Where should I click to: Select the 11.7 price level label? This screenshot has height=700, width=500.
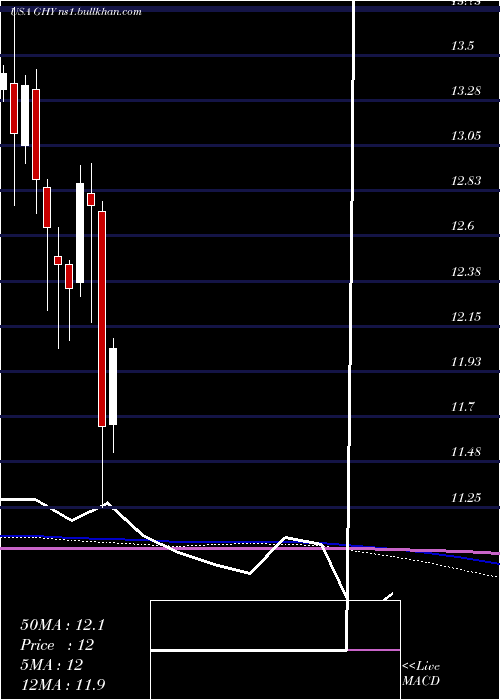tap(463, 407)
